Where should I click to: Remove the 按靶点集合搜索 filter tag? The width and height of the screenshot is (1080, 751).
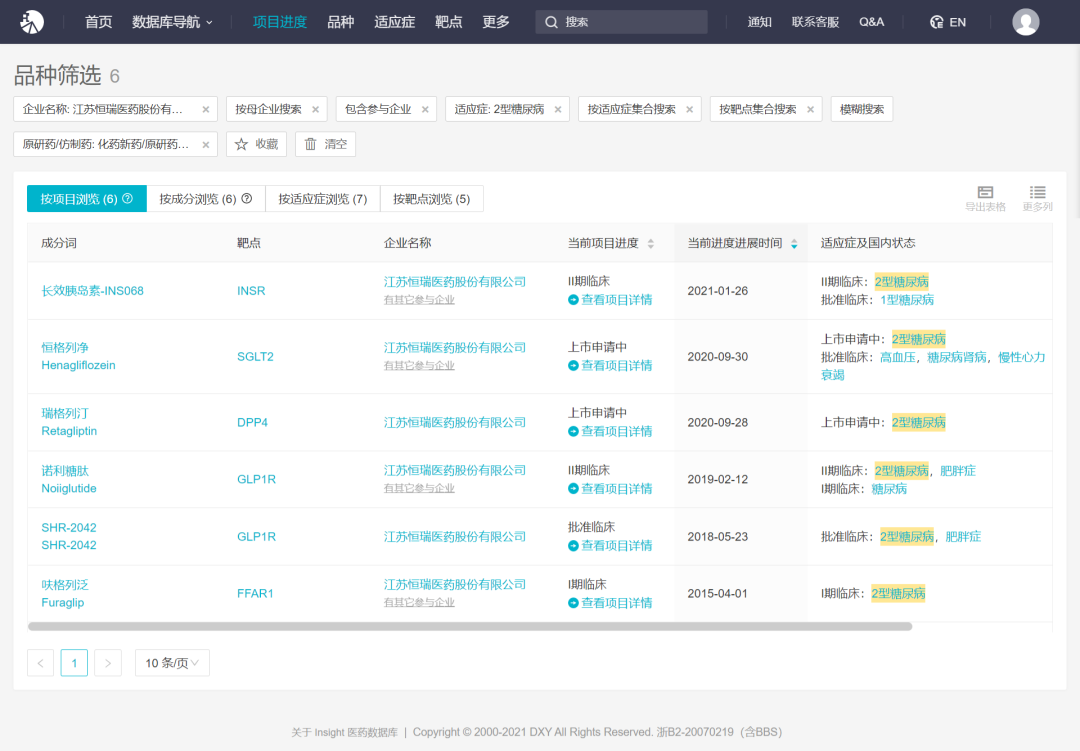click(x=811, y=110)
